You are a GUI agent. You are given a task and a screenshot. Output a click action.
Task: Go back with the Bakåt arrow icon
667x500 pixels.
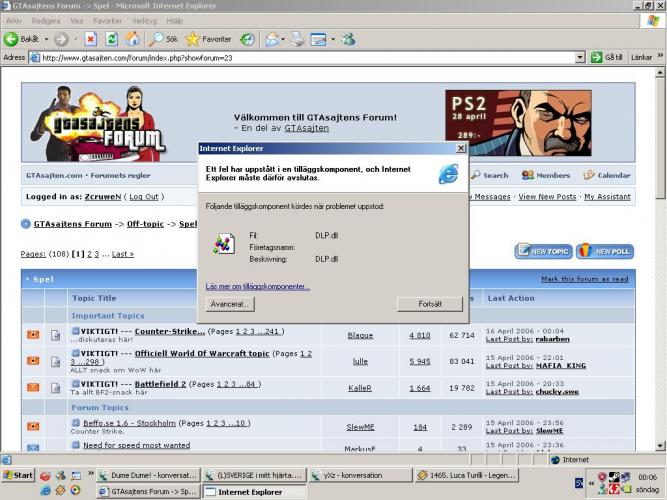[11, 39]
